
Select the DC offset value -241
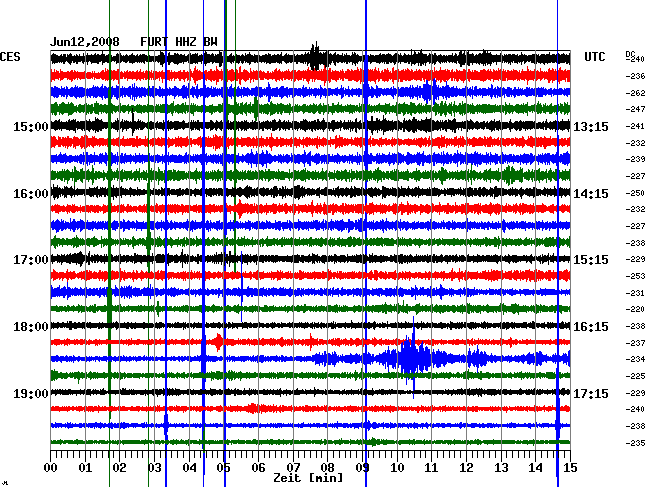click(635, 126)
